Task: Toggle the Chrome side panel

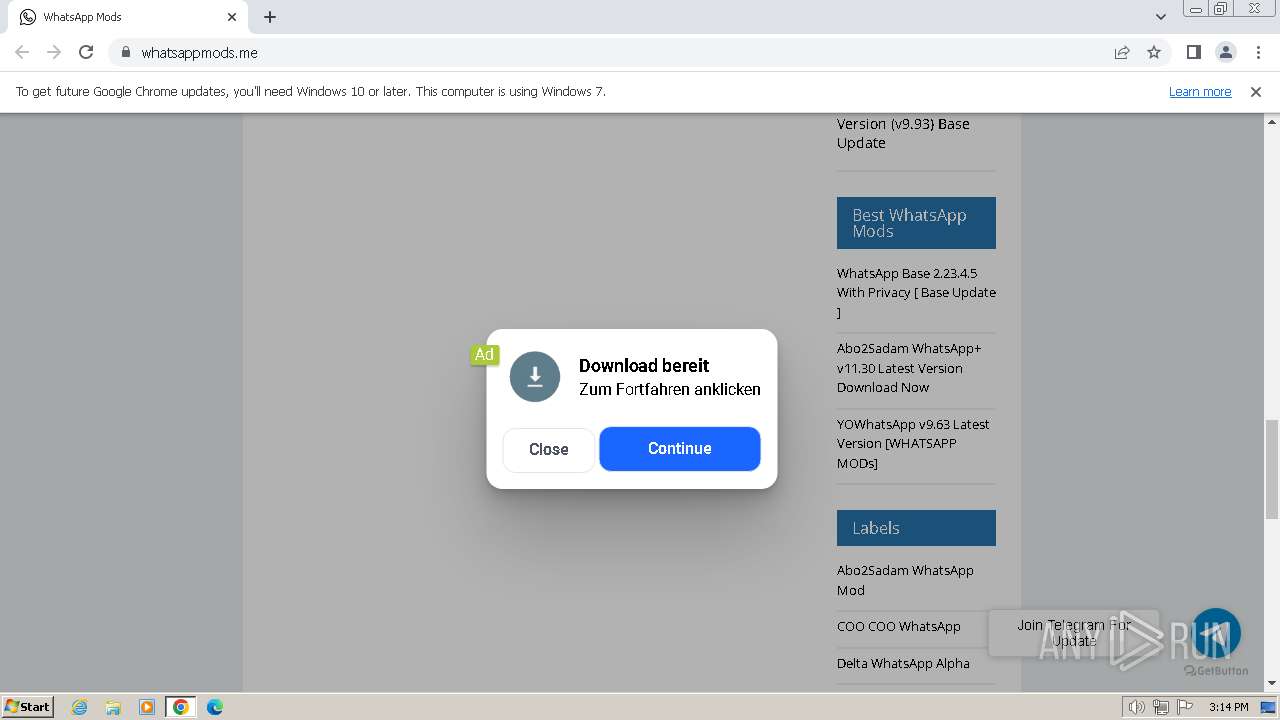Action: click(x=1193, y=52)
